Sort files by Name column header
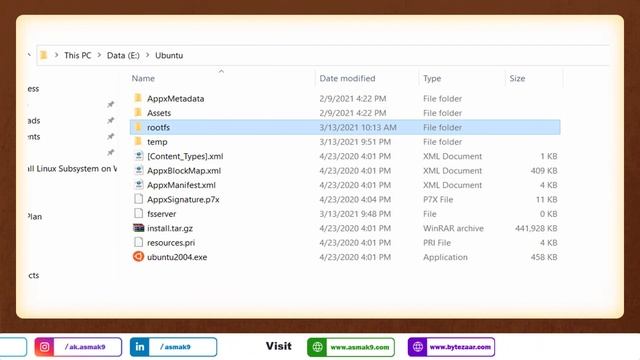Screen dimensions: 640x360 coord(143,78)
